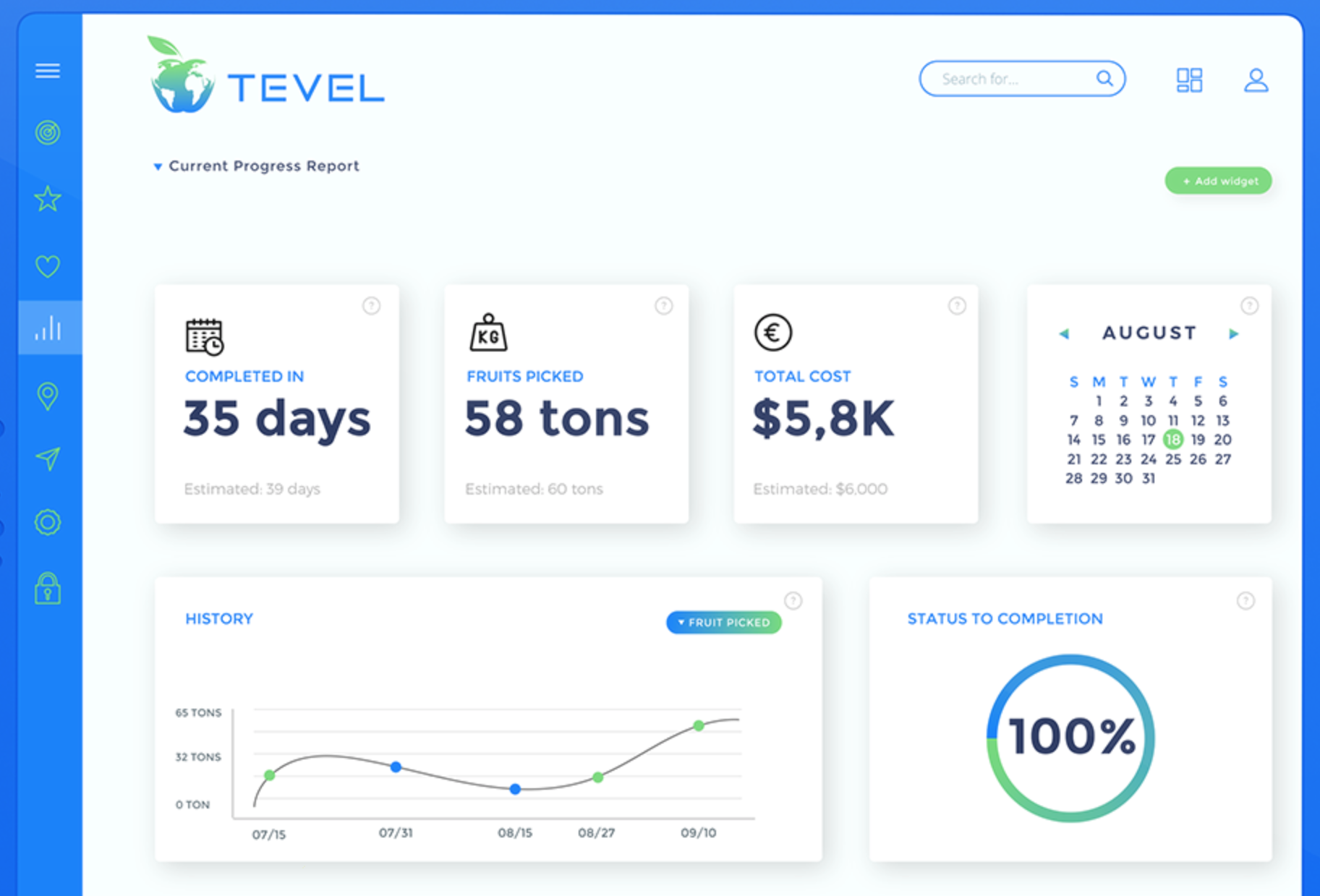Click the Add widget button
This screenshot has height=896, width=1320.
(x=1218, y=181)
